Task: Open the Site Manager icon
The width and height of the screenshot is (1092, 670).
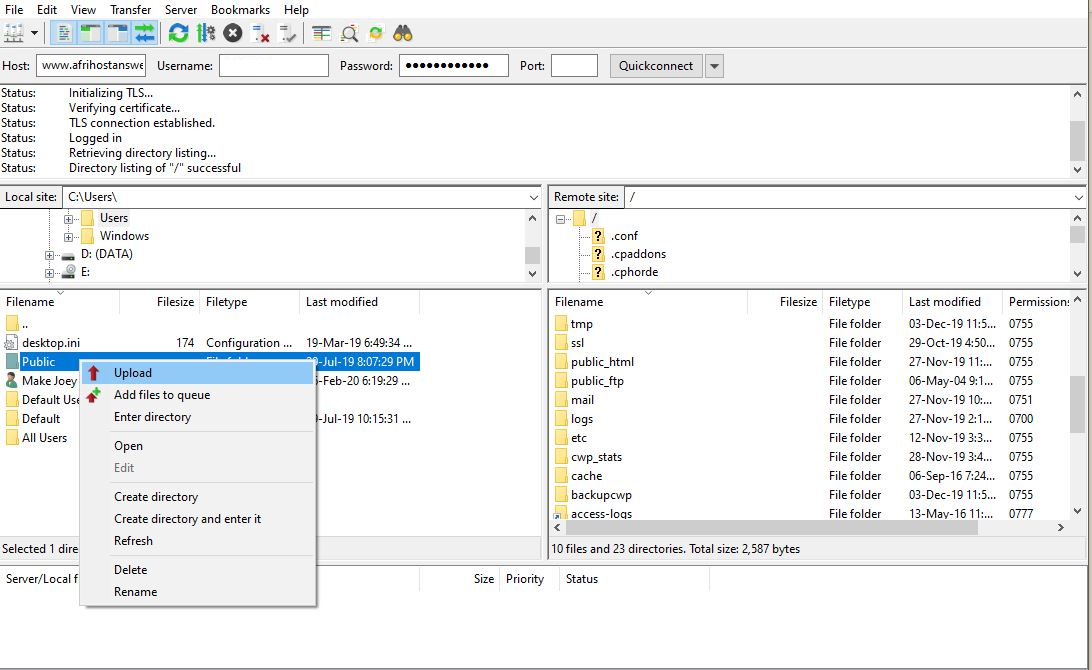Action: (x=14, y=33)
